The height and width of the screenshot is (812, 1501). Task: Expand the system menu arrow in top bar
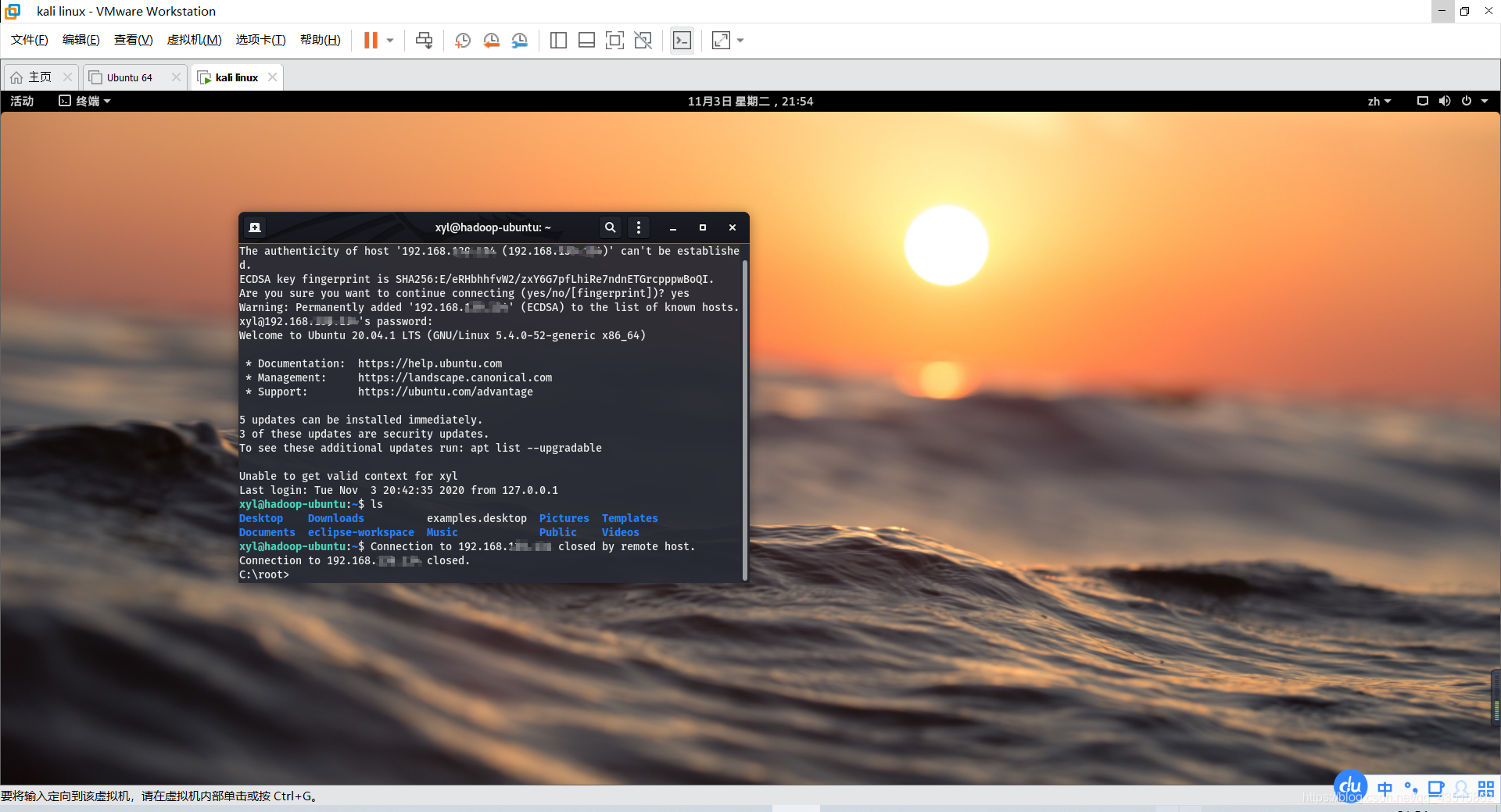pos(1485,102)
